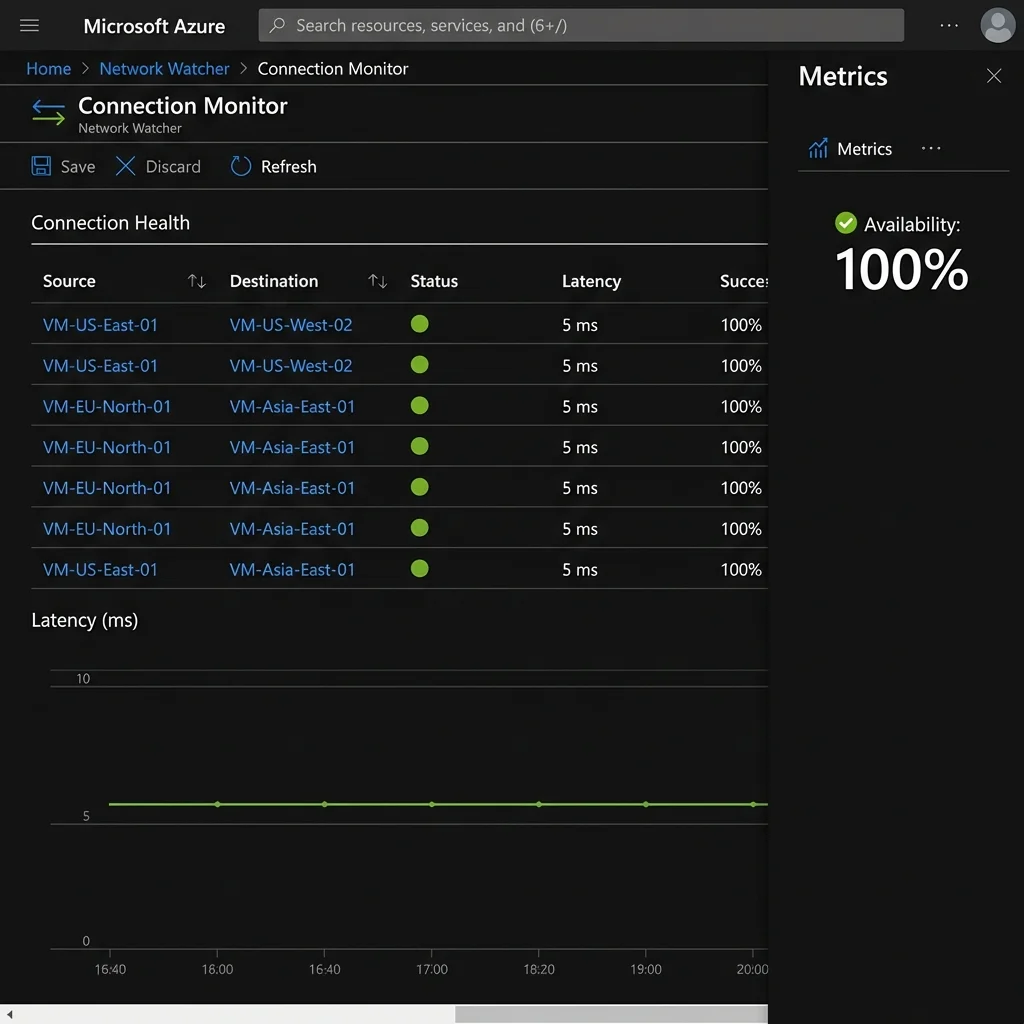Screen dimensions: 1024x1024
Task: Click the Connection Health heading
Action: point(110,223)
